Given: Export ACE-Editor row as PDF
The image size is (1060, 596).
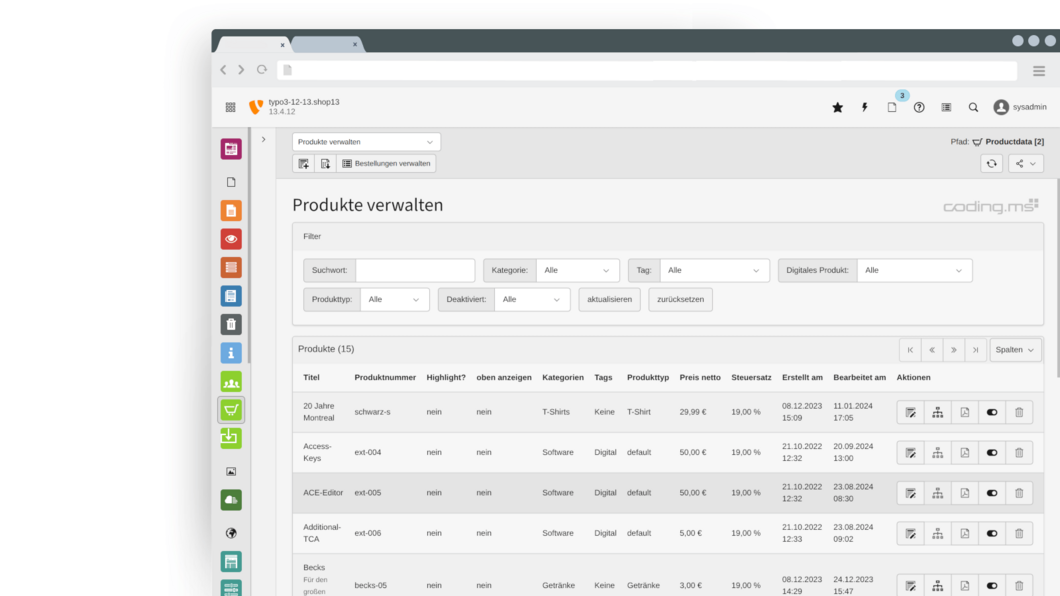Looking at the screenshot, I should click(x=964, y=493).
